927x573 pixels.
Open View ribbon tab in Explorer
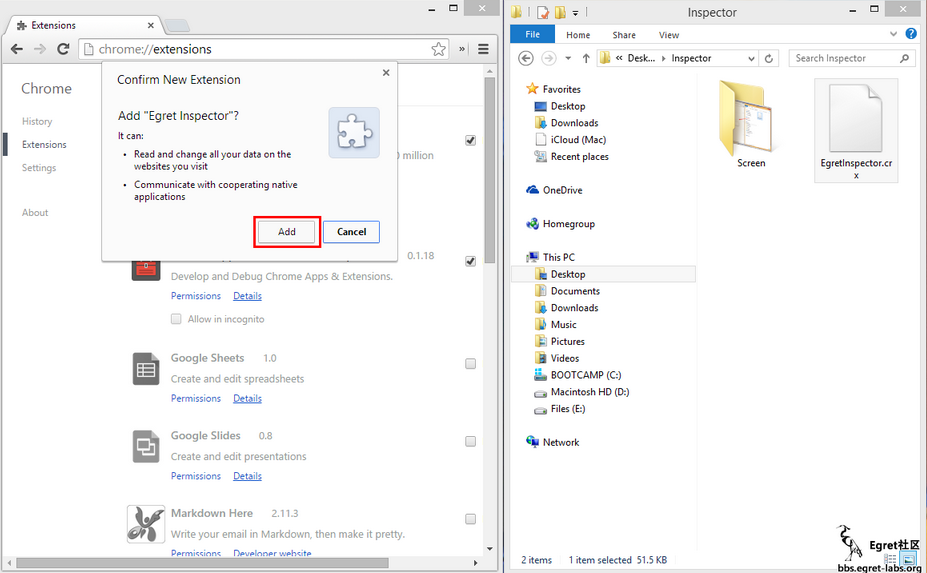tap(669, 35)
